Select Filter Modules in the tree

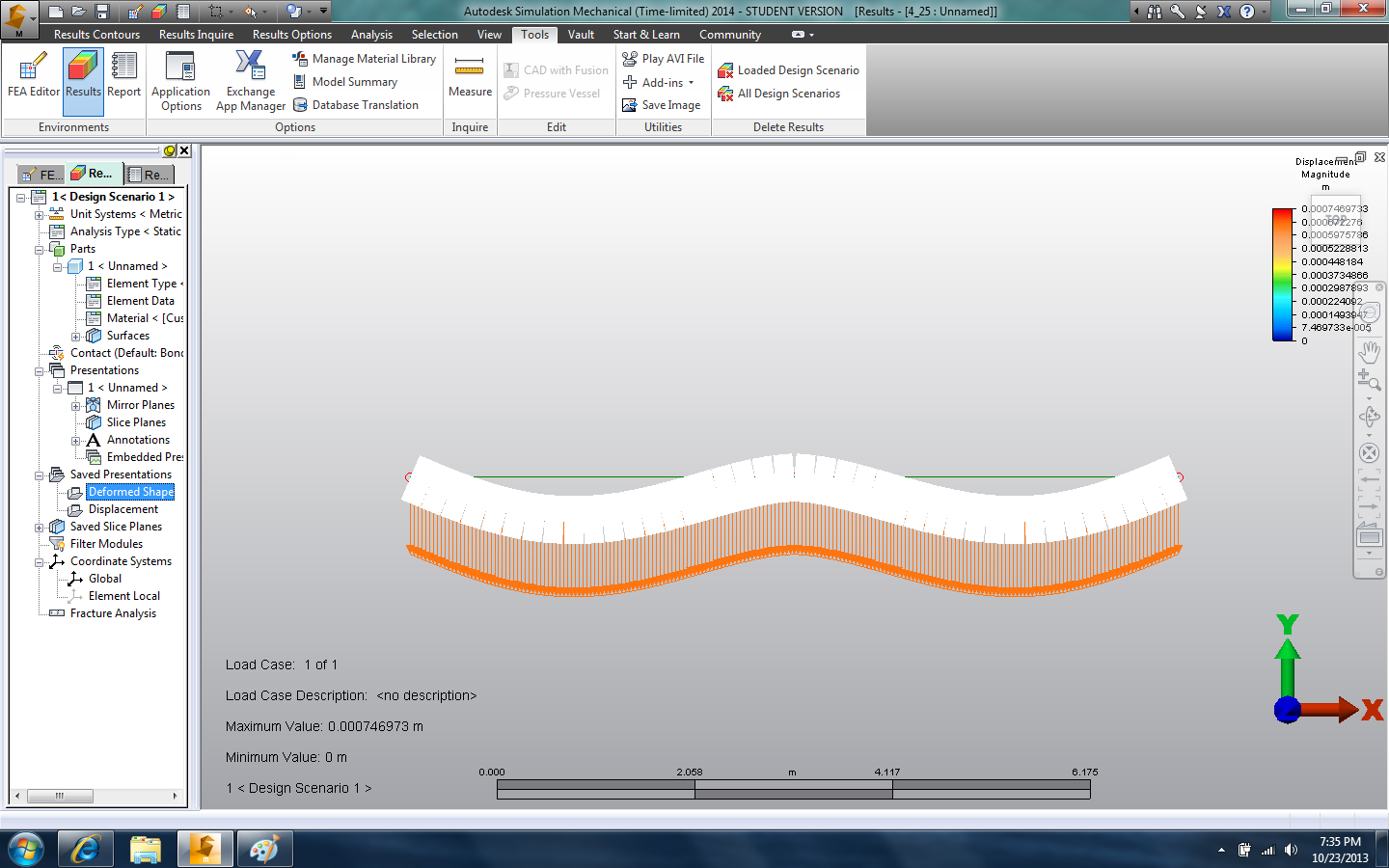[106, 544]
